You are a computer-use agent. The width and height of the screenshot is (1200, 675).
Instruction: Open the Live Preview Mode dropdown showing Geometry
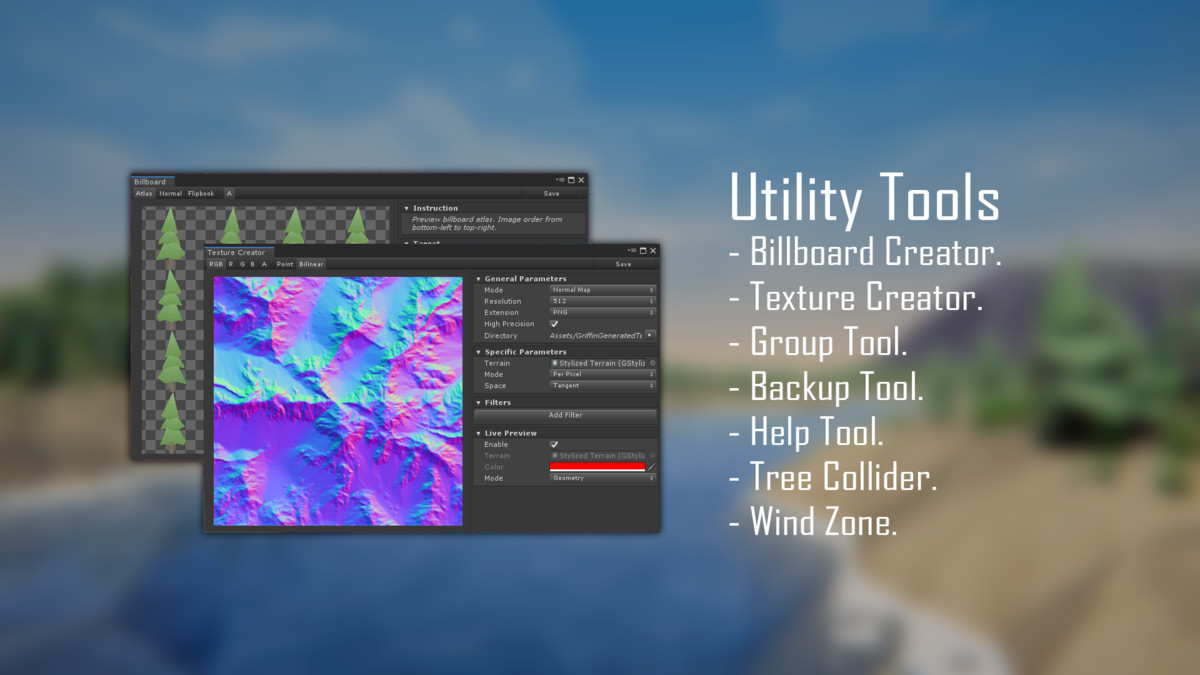pyautogui.click(x=602, y=478)
